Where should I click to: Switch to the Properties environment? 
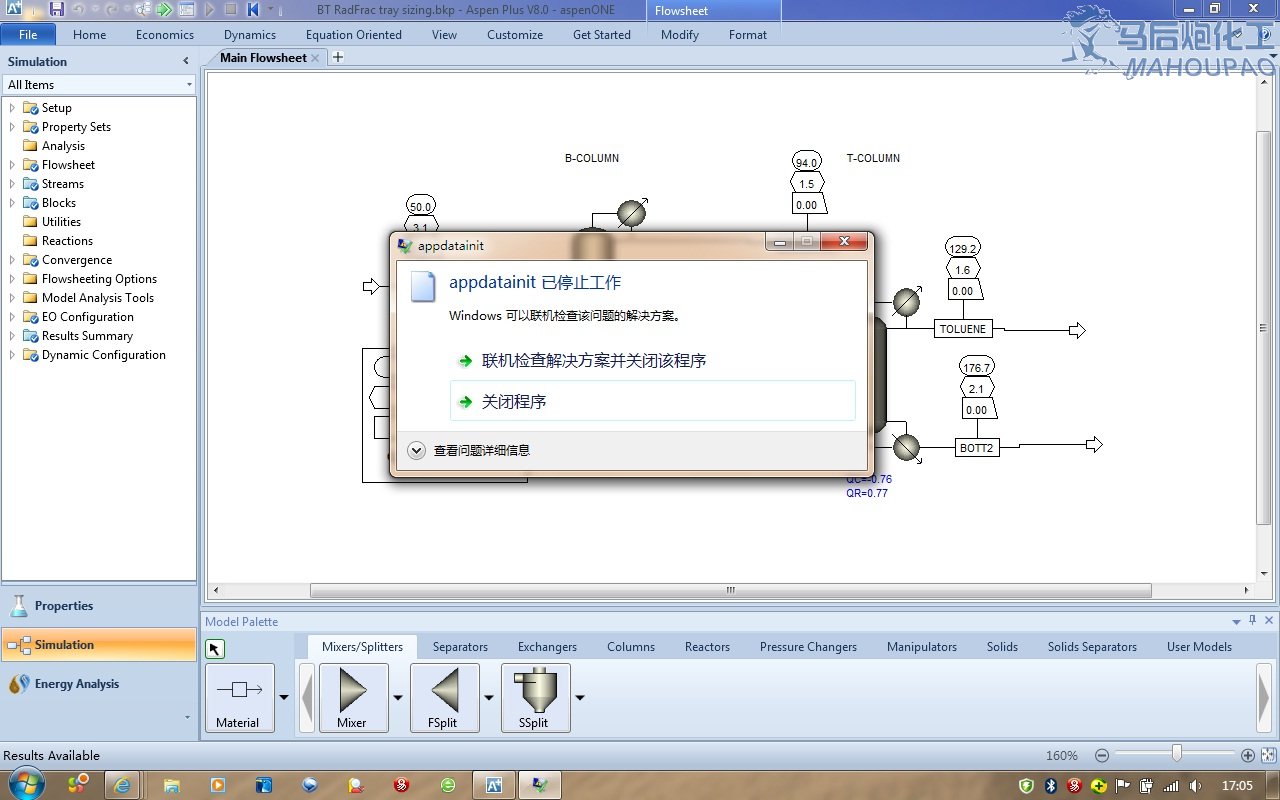[99, 606]
